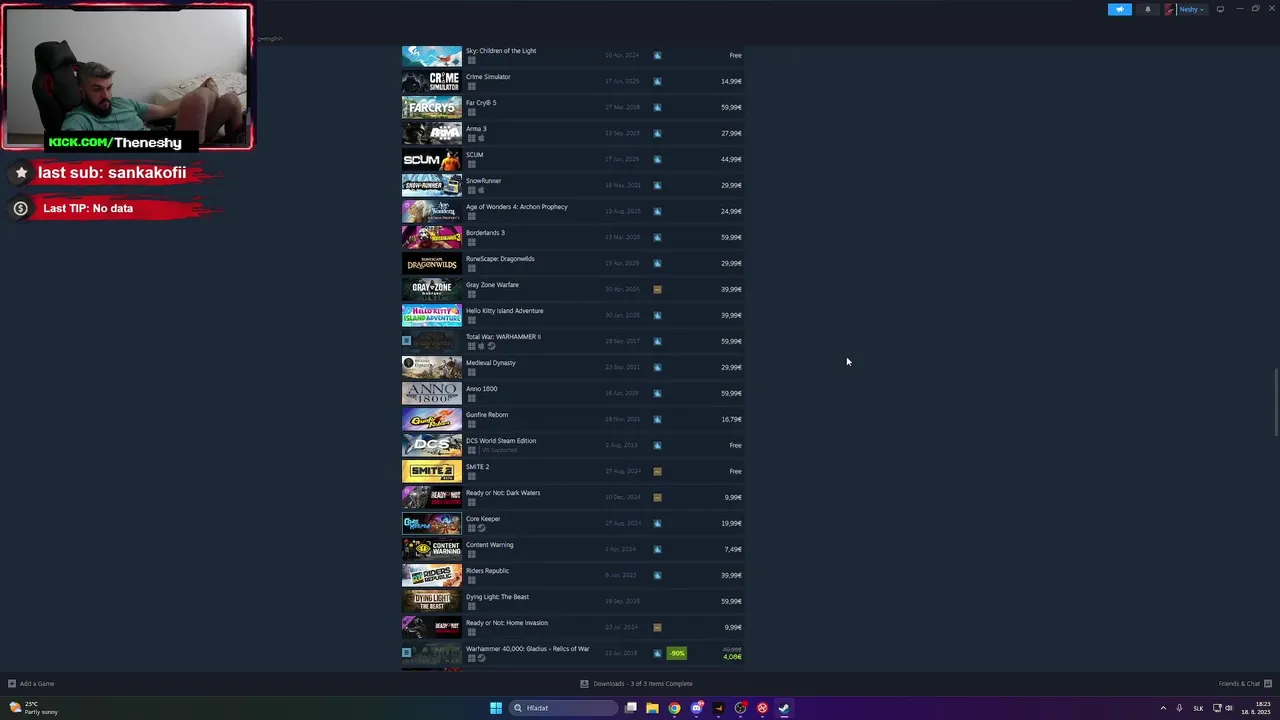This screenshot has width=1280, height=720.
Task: Select Far Cry 5 price 59,99€
Action: [x=731, y=107]
